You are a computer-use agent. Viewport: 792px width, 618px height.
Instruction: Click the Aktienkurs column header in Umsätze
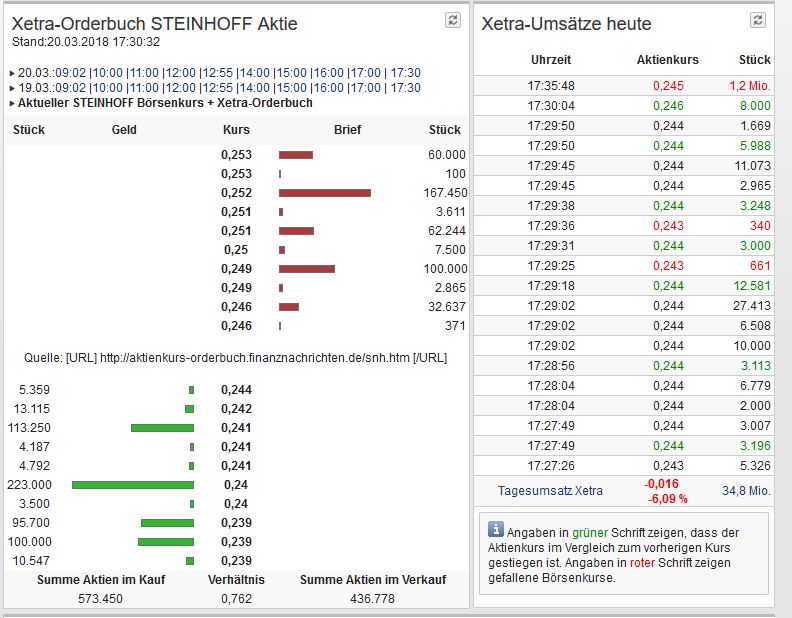(x=667, y=61)
